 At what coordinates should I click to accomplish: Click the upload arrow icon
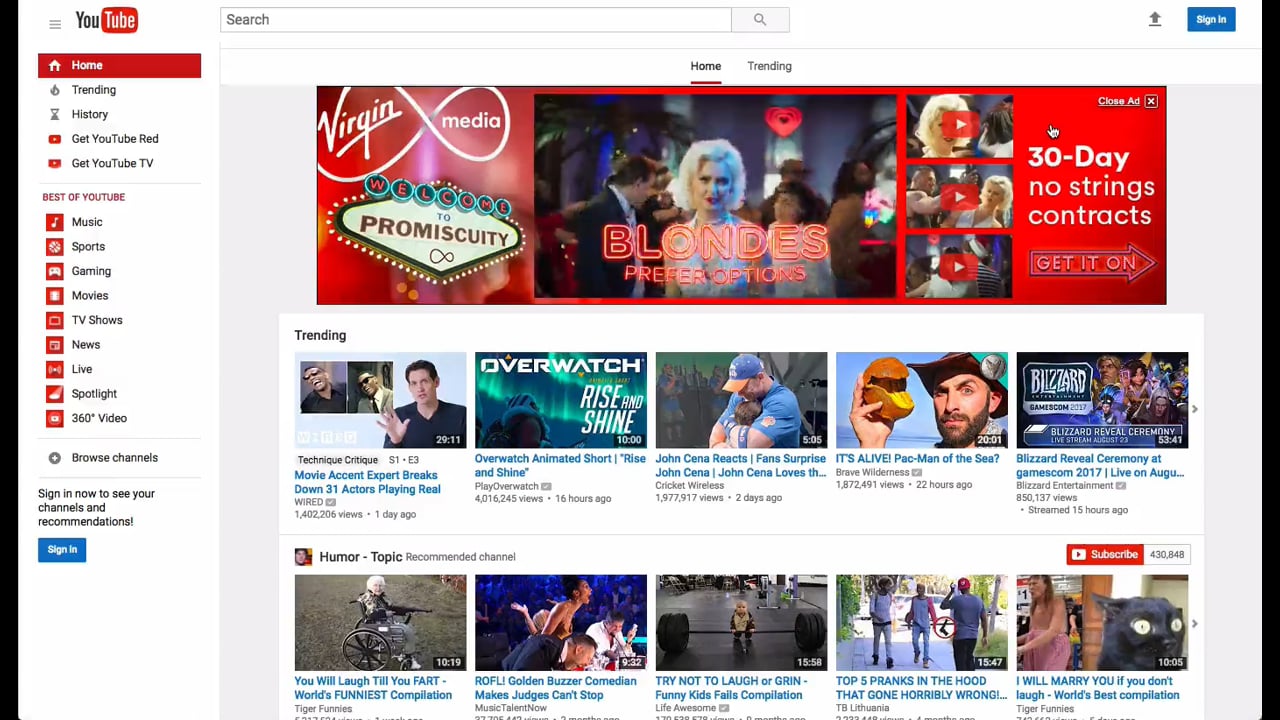(x=1155, y=19)
